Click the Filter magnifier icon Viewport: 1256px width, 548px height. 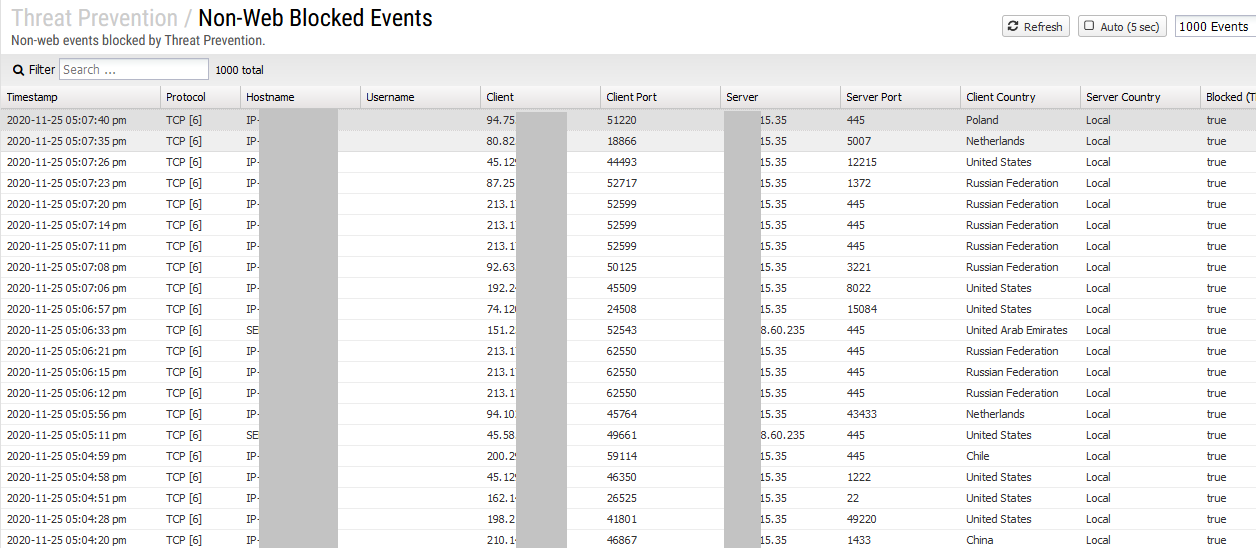point(18,70)
